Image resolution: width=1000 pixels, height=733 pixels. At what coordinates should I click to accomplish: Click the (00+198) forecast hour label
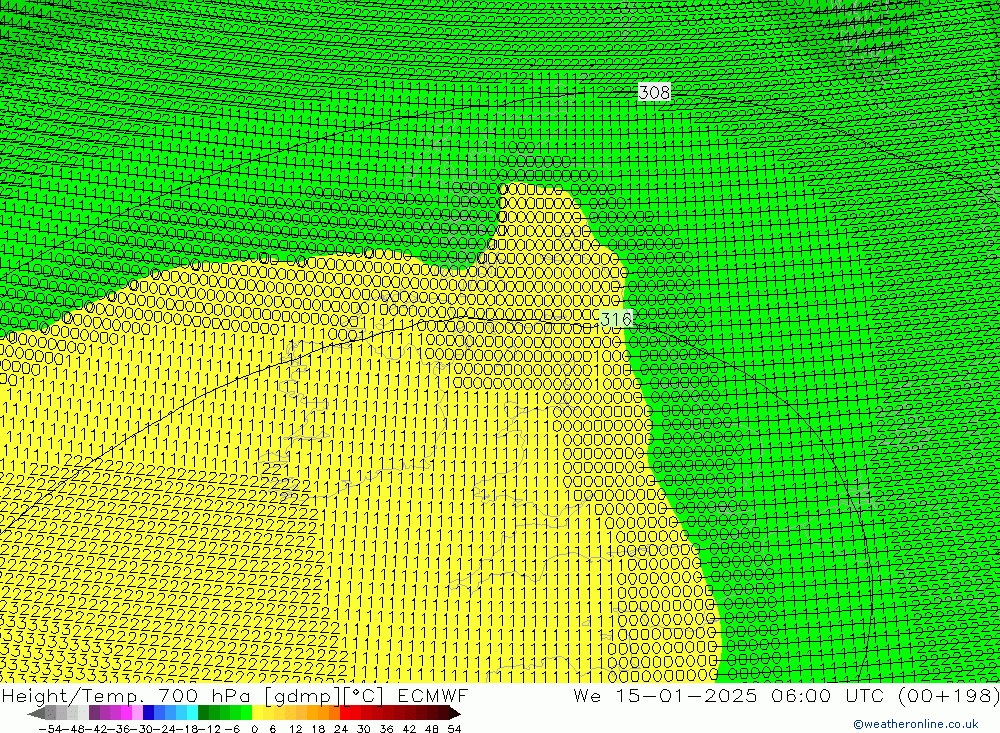(x=948, y=695)
